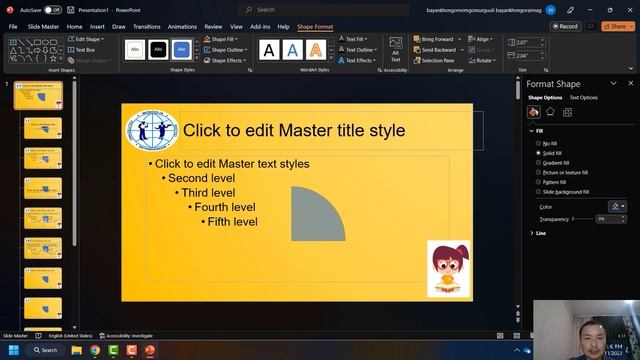Select the No fill radio button

tap(538, 143)
